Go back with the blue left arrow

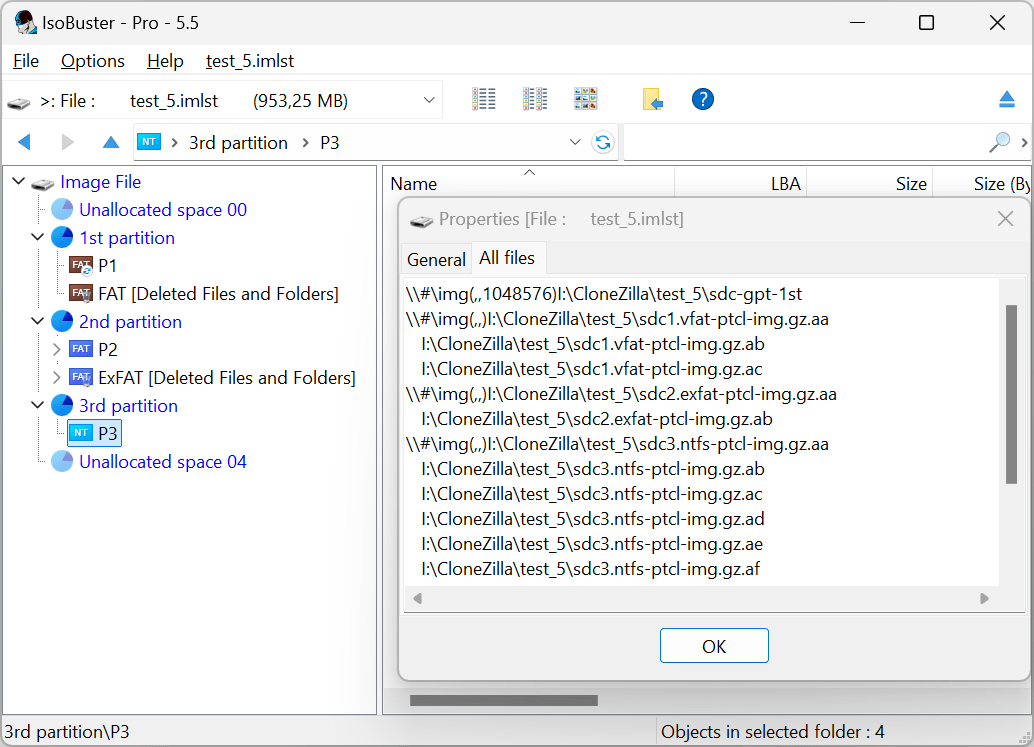pos(24,142)
